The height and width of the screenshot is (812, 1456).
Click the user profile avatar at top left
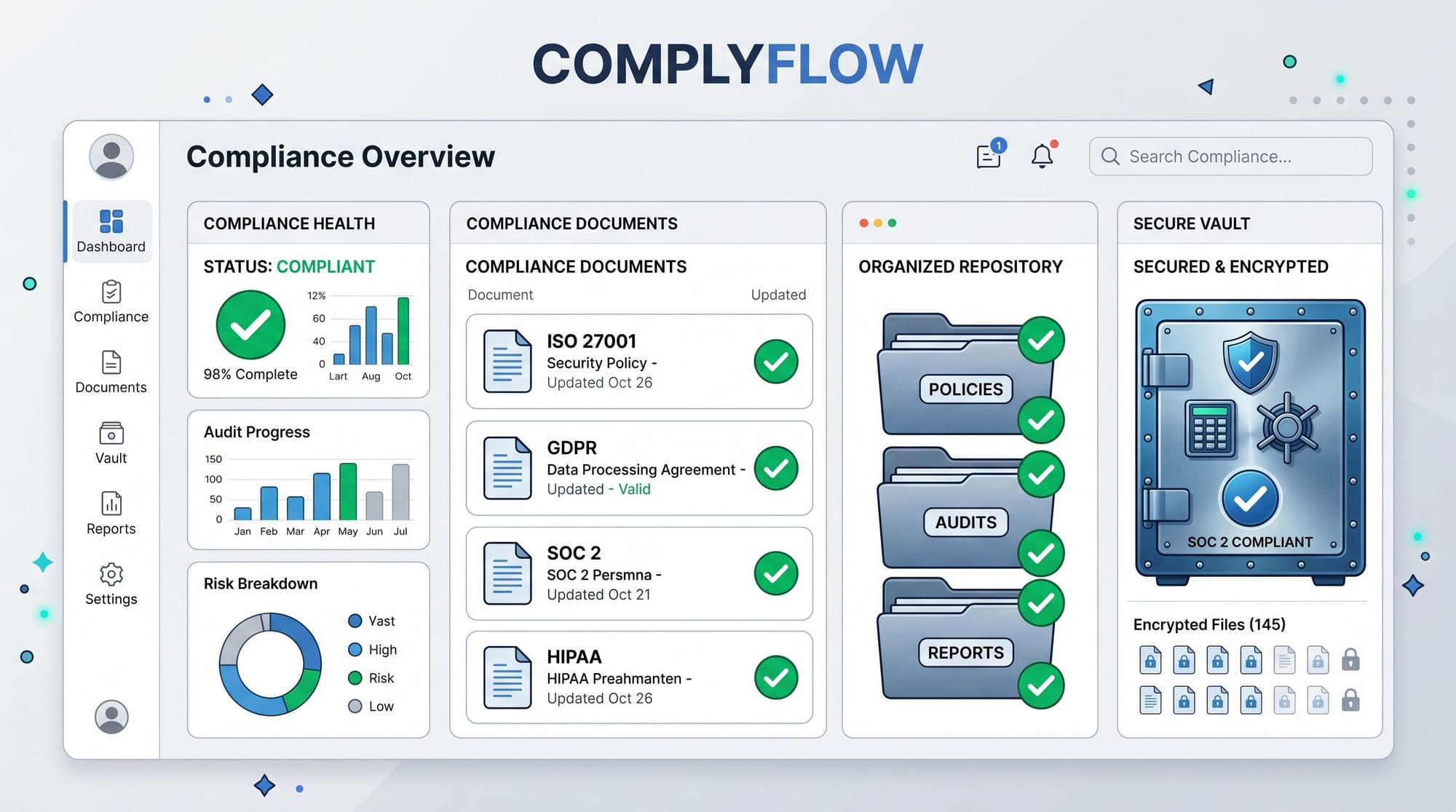pyautogui.click(x=110, y=155)
